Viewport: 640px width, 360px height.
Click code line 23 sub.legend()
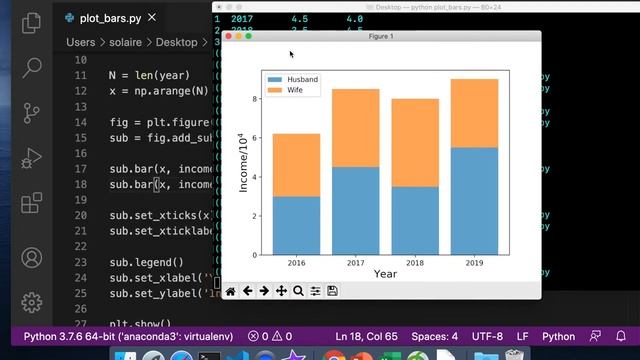[147, 262]
